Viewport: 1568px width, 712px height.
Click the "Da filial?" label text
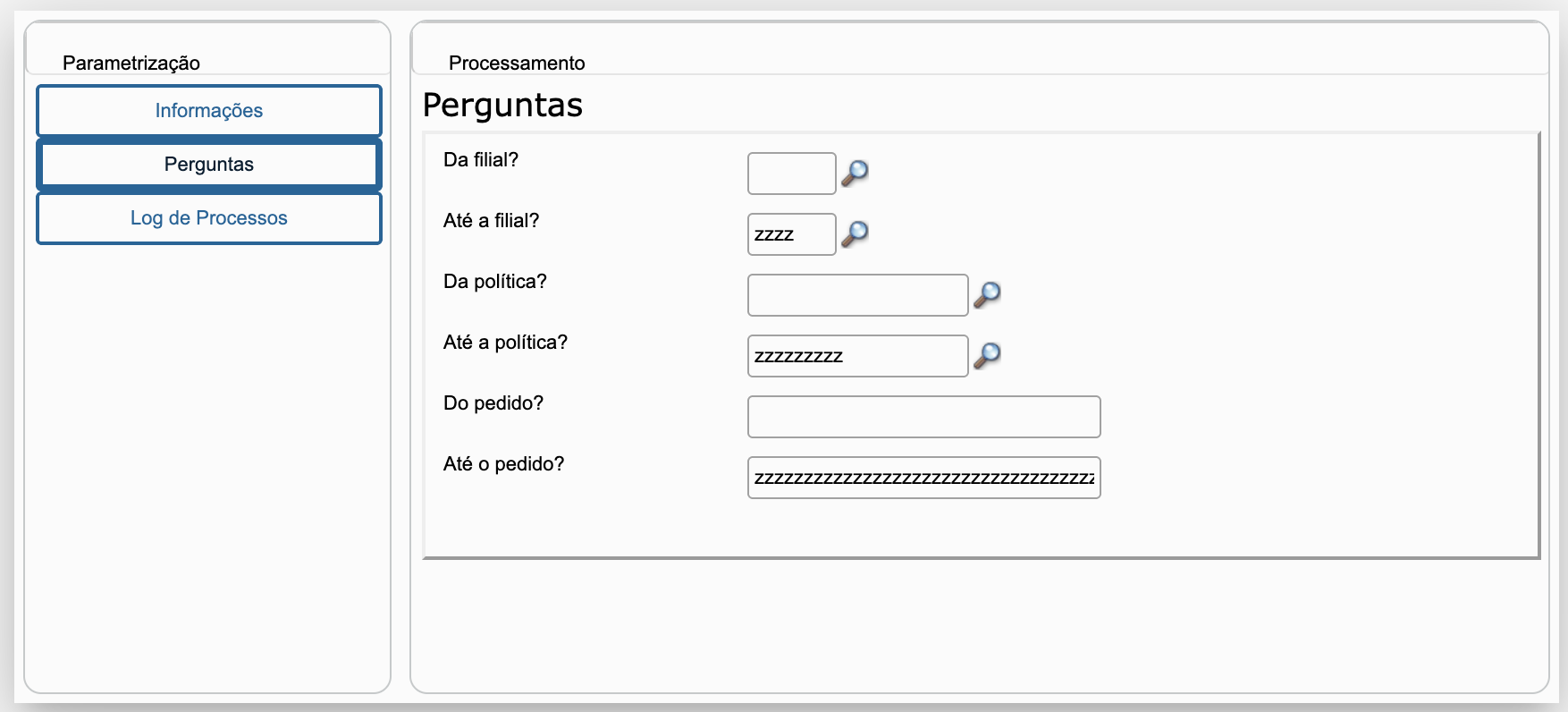[481, 160]
